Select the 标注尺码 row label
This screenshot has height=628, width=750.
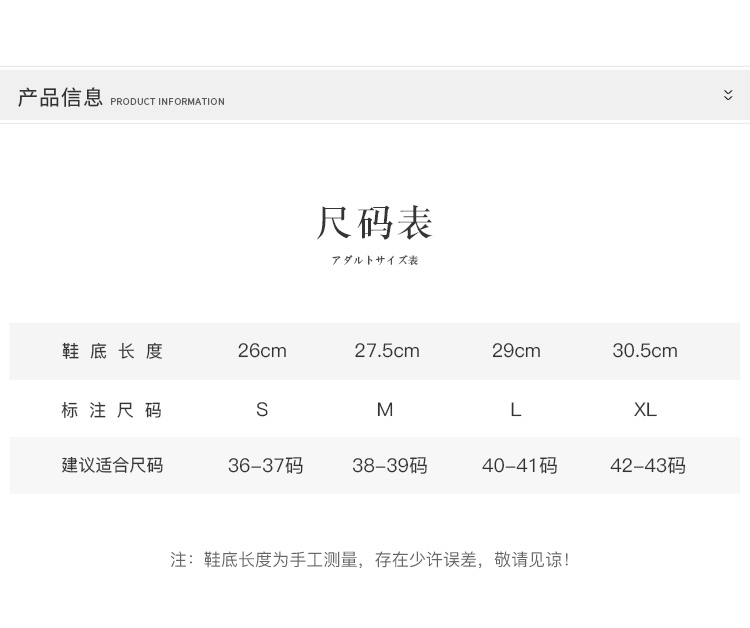coord(111,410)
